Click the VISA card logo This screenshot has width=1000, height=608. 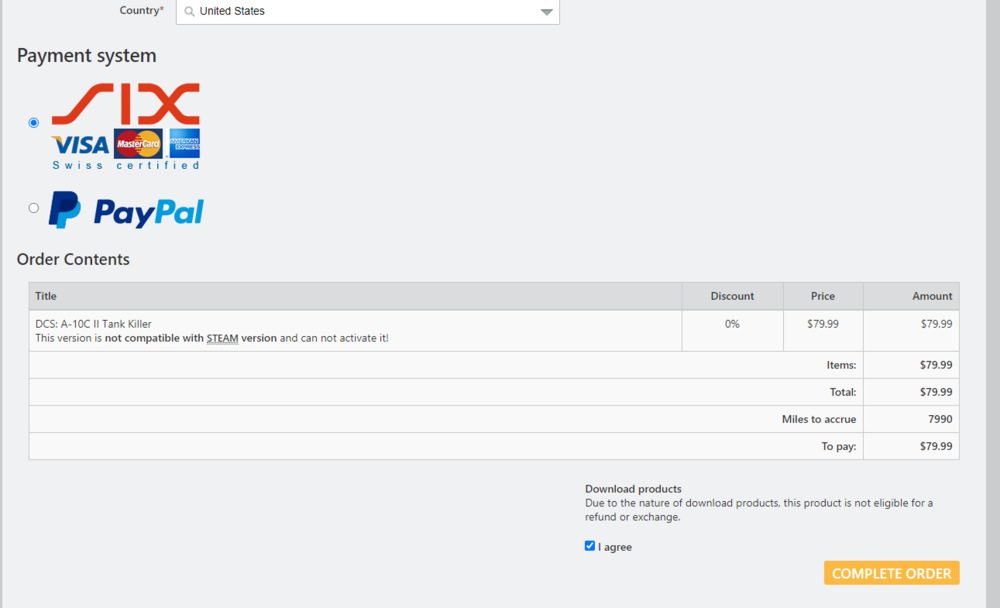[81, 145]
